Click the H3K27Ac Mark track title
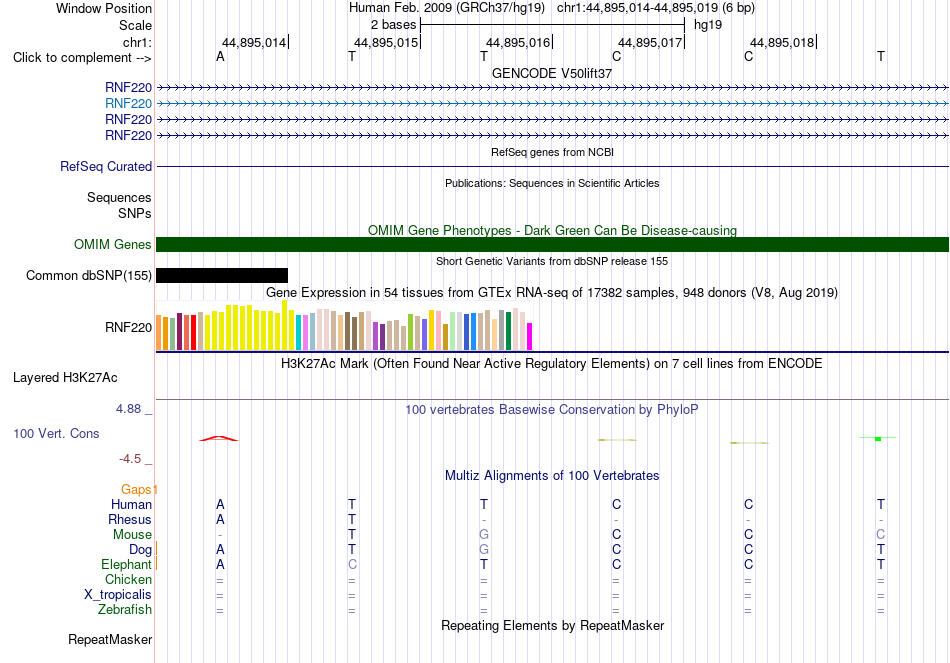The image size is (950, 663). pyautogui.click(x=552, y=364)
